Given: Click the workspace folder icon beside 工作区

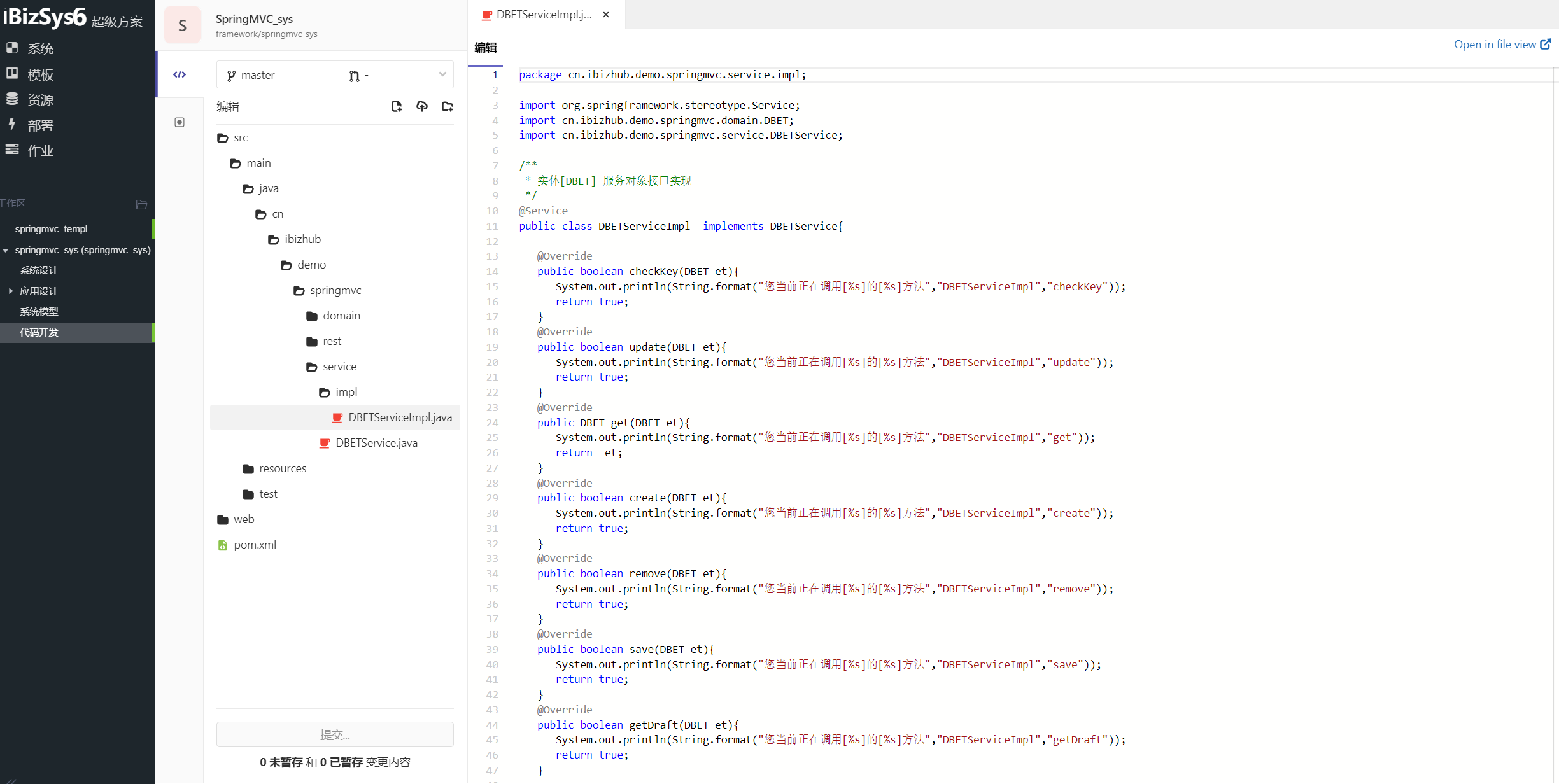Looking at the screenshot, I should tap(141, 204).
